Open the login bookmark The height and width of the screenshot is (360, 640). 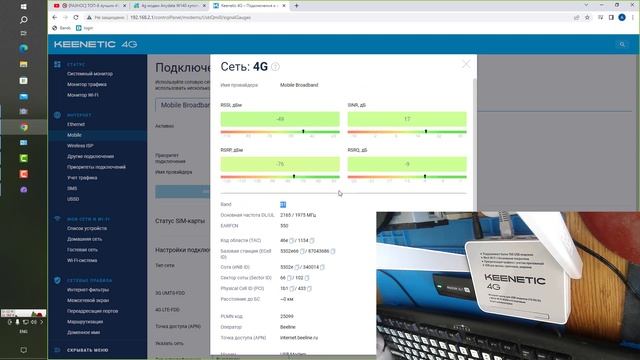click(84, 28)
